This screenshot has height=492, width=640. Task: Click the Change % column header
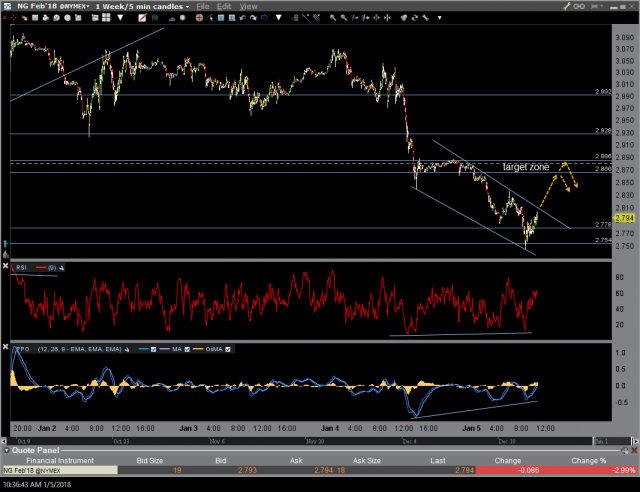[x=589, y=461]
